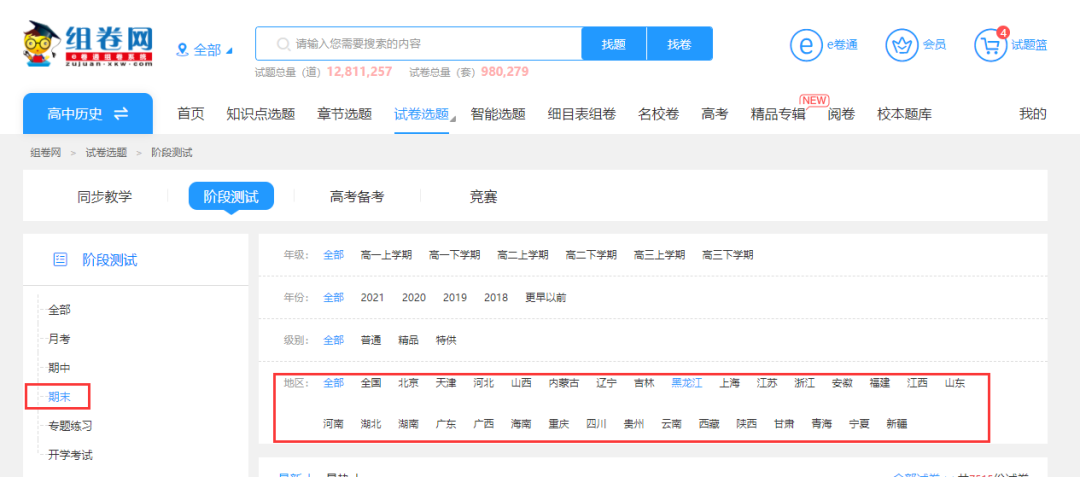This screenshot has height=477, width=1080.
Task: Click the search magnifier icon
Action: (x=282, y=44)
